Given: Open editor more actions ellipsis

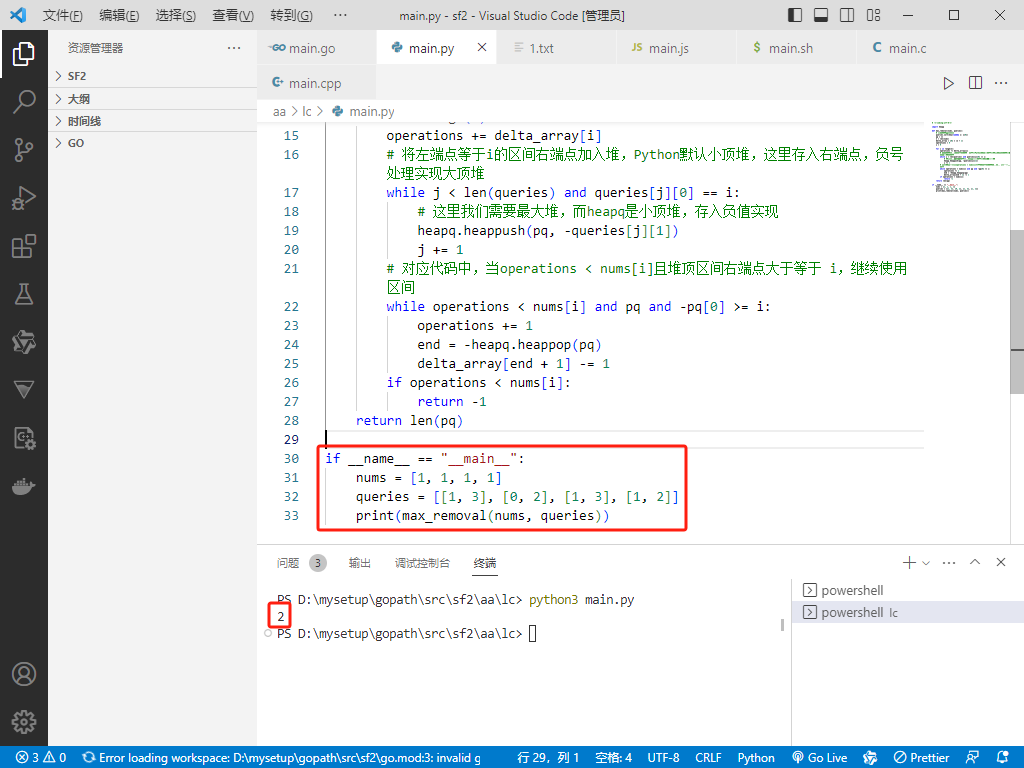Looking at the screenshot, I should tap(1001, 83).
